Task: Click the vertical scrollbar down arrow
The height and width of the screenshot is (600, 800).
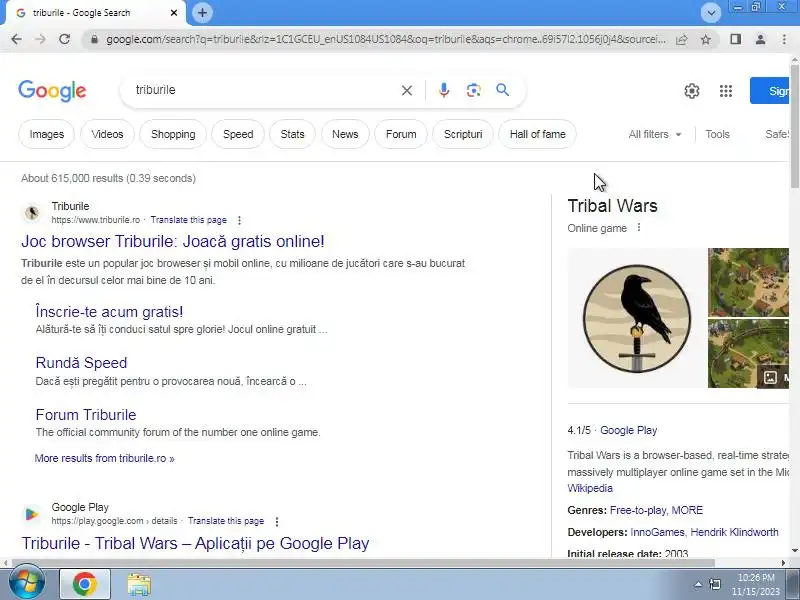Action: tap(794, 551)
